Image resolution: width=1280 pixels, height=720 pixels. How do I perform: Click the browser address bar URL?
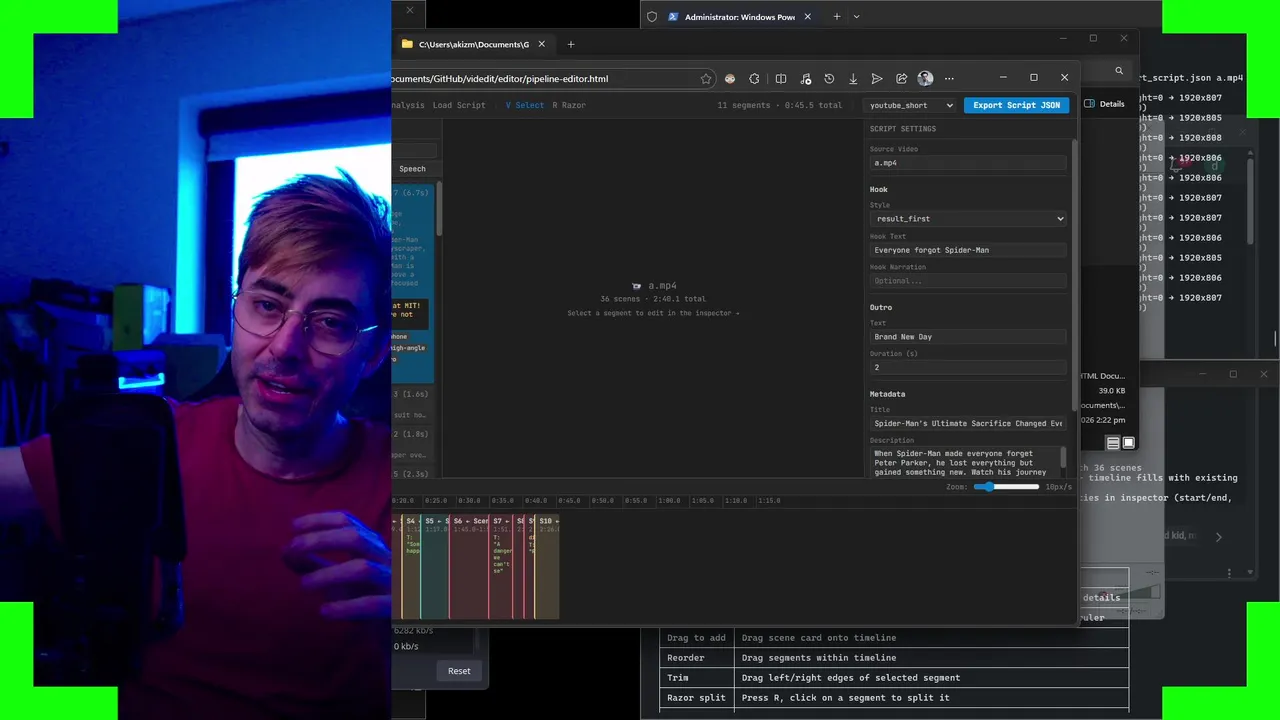(499, 79)
